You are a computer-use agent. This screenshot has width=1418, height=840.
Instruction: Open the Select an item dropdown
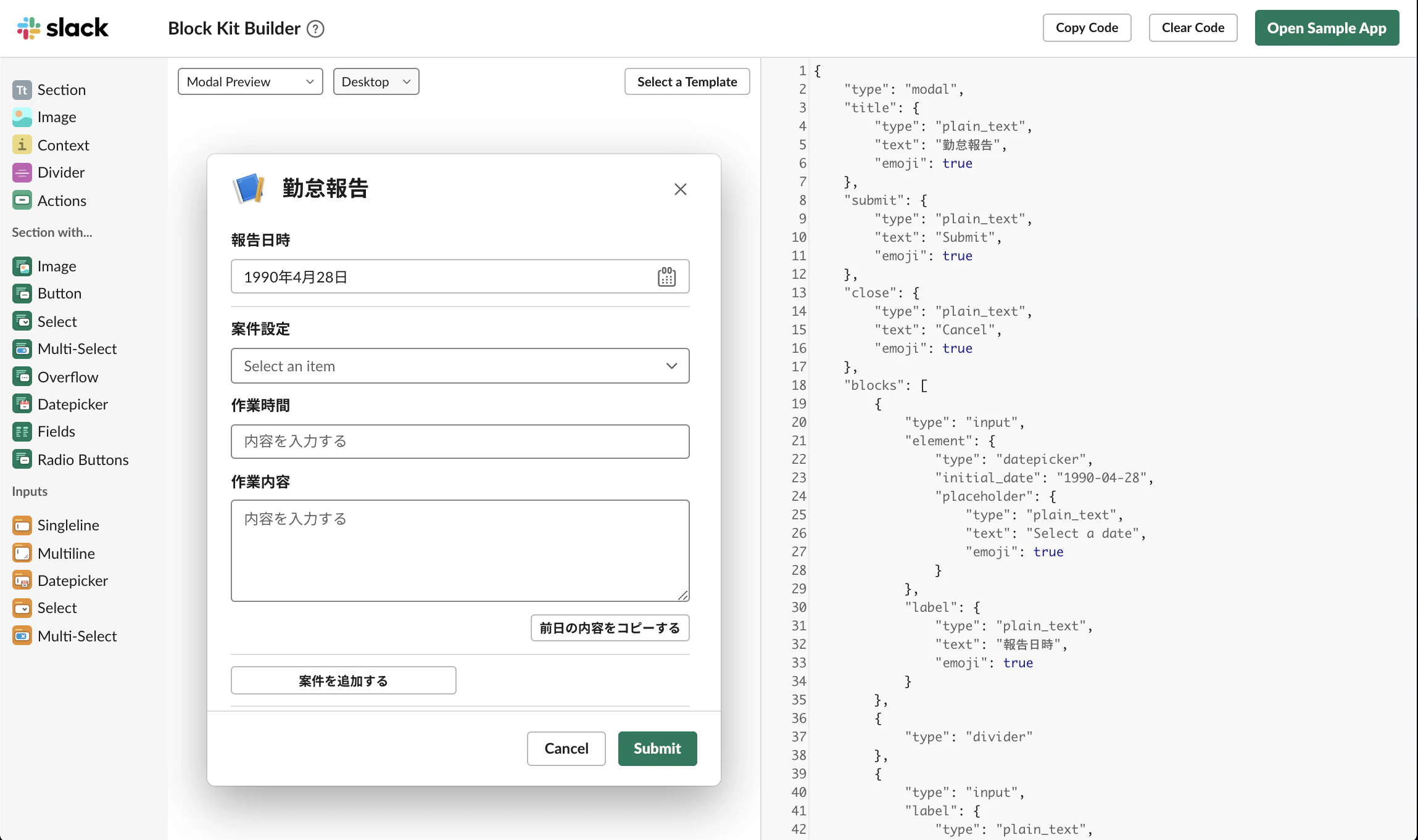(460, 366)
